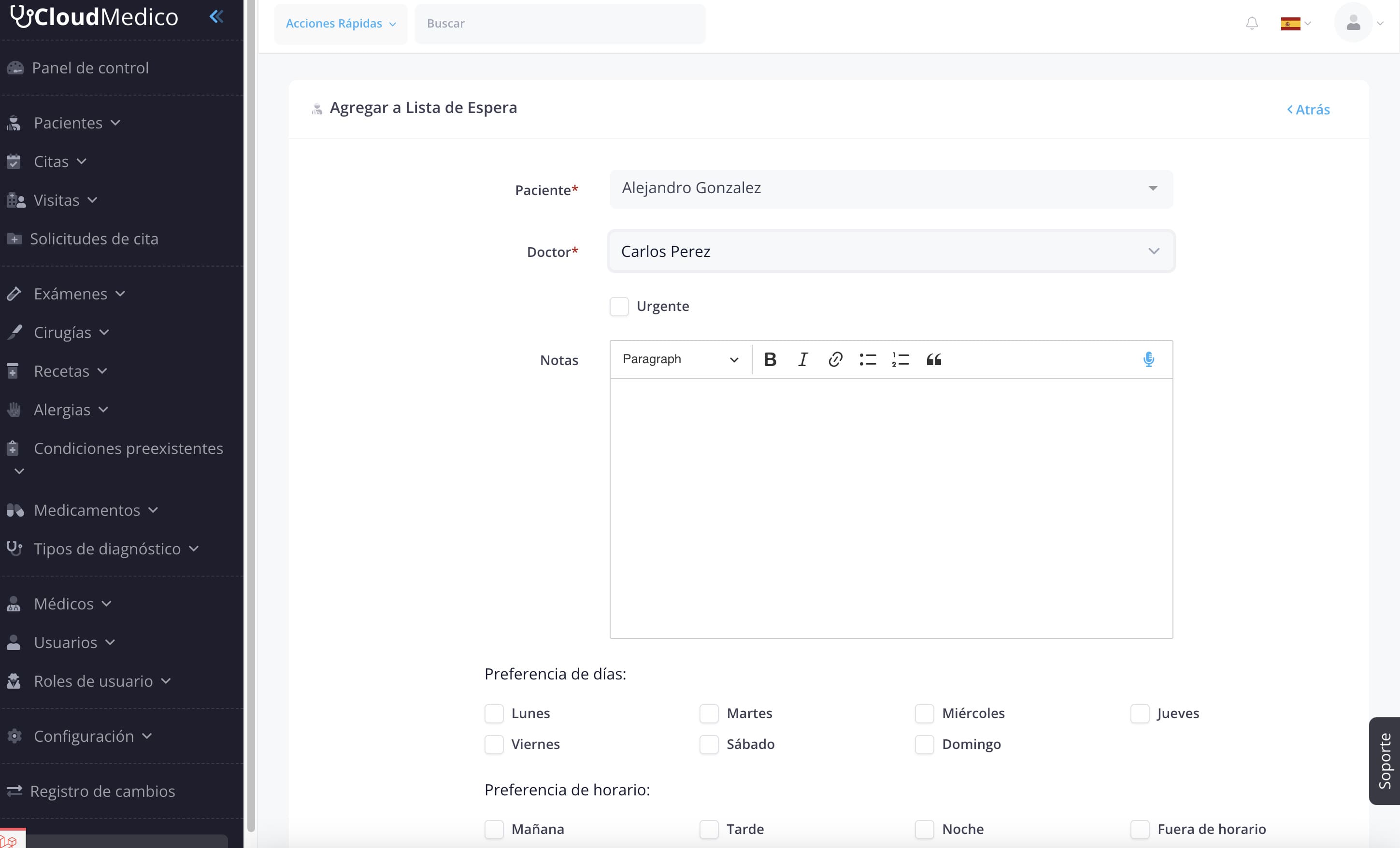1400x848 pixels.
Task: Collapse the sidebar with double-arrow icon
Action: coord(216,16)
